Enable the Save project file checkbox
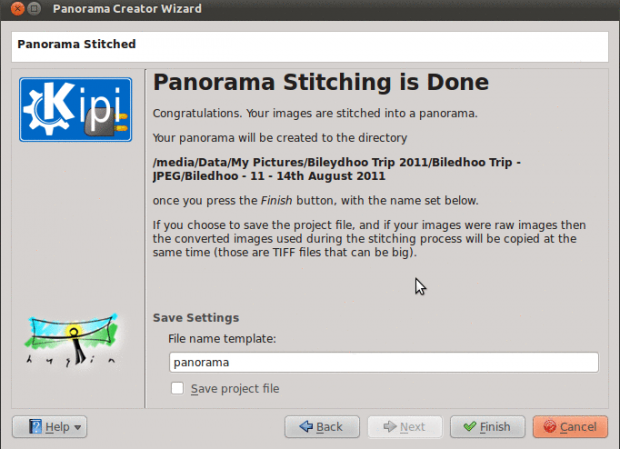 pyautogui.click(x=177, y=388)
